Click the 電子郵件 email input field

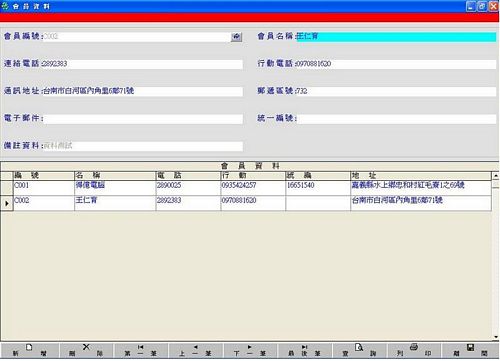pyautogui.click(x=143, y=119)
